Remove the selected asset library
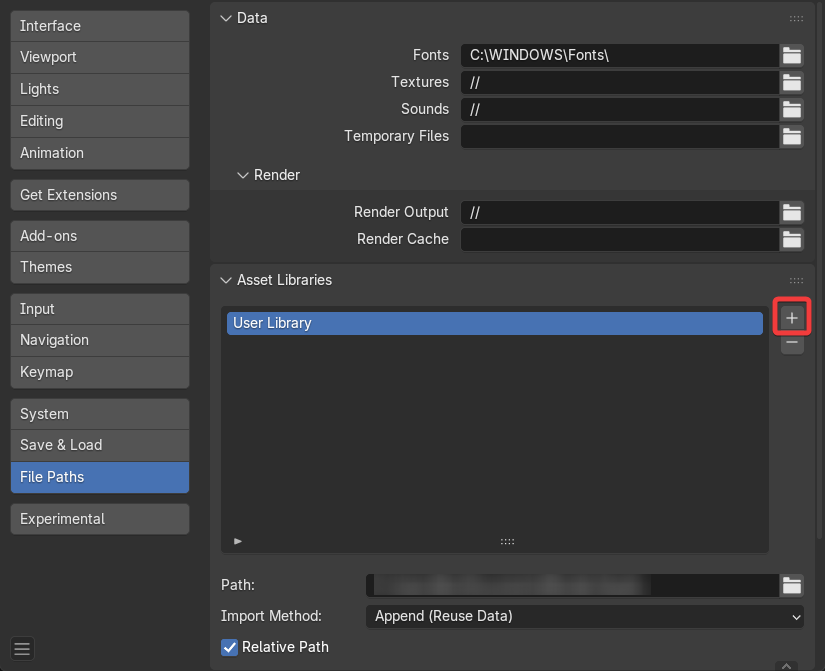This screenshot has width=825, height=671. point(792,343)
